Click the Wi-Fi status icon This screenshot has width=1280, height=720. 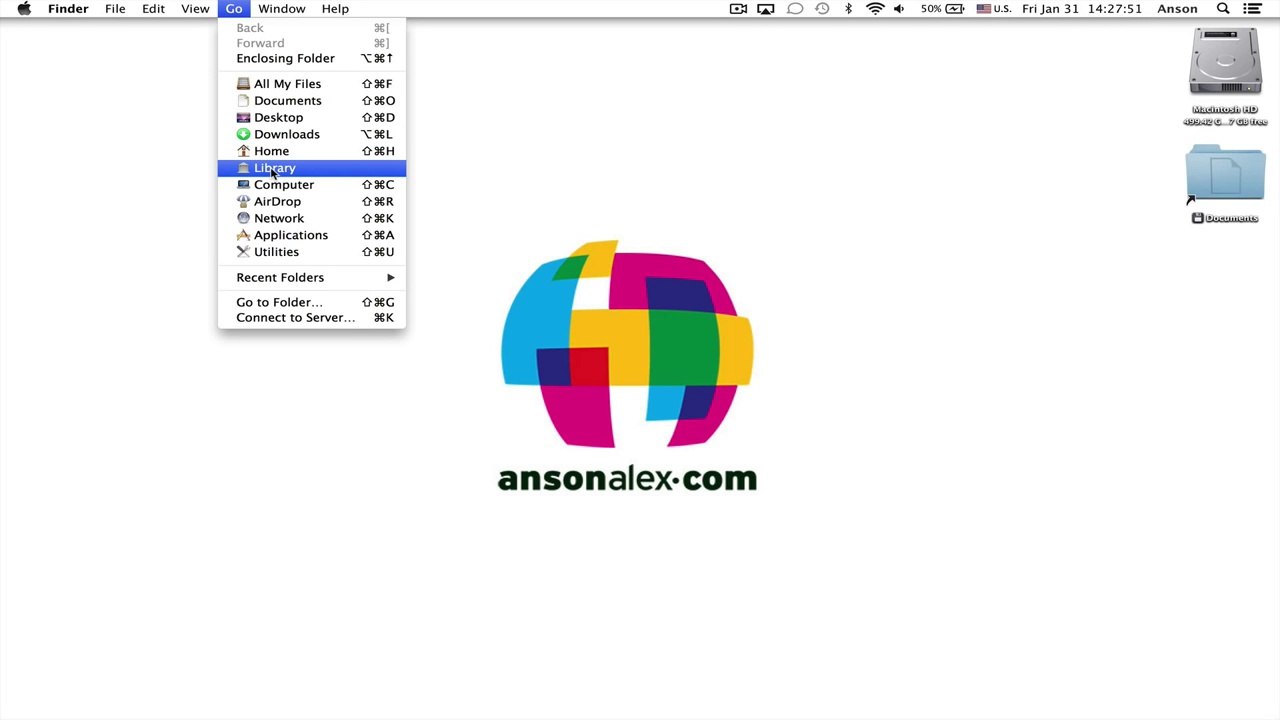pos(875,9)
